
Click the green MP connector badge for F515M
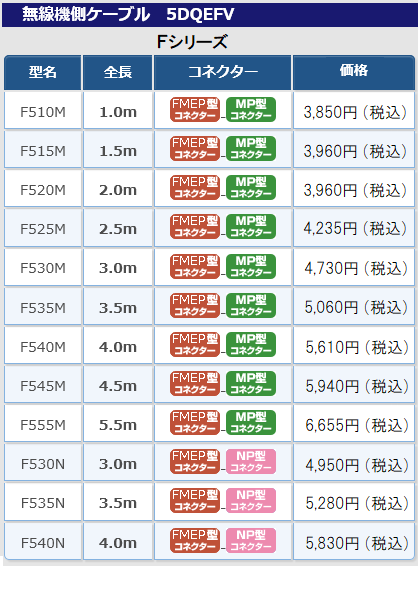click(250, 149)
